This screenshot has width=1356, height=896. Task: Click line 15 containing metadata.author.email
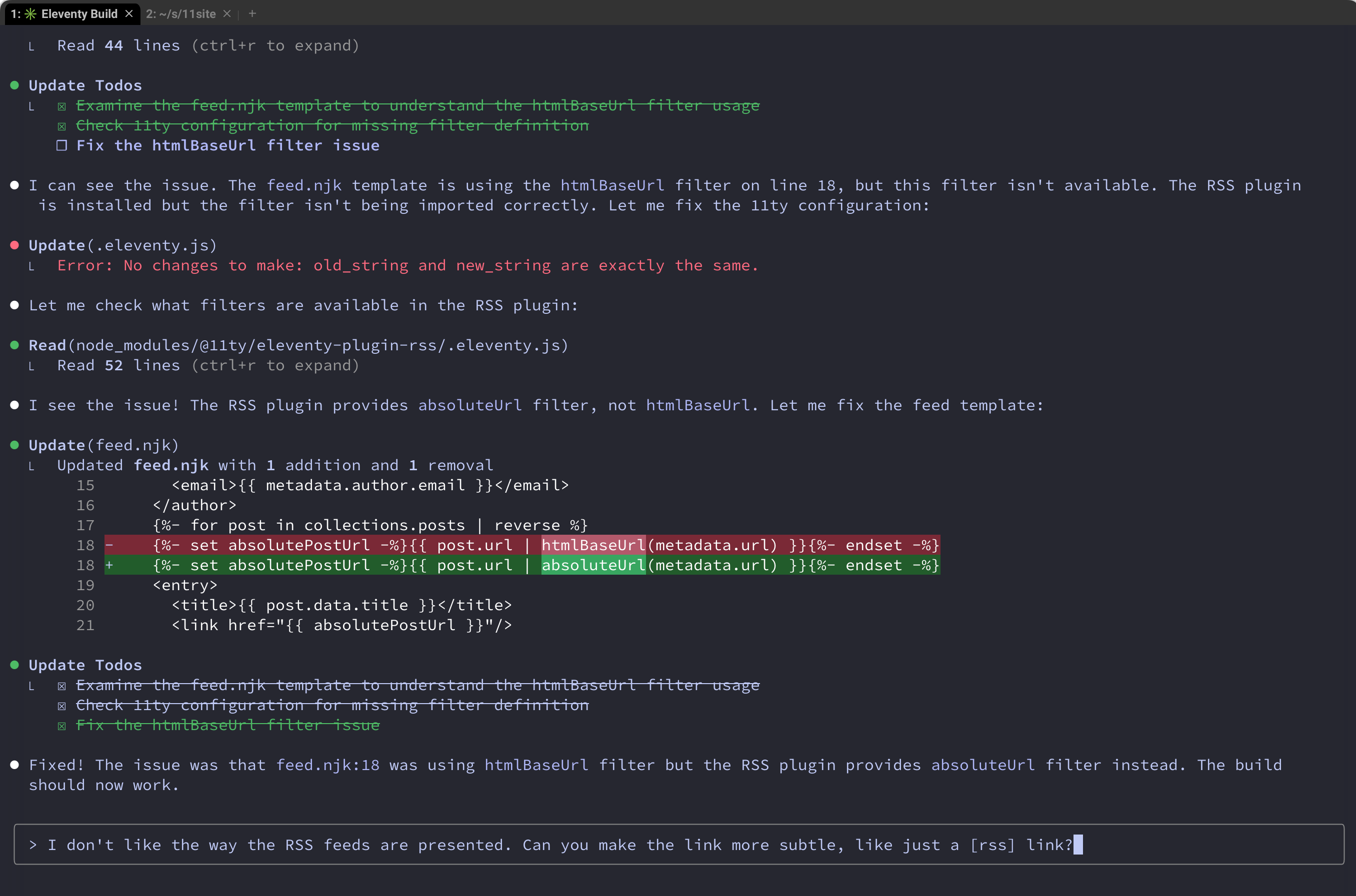point(370,485)
